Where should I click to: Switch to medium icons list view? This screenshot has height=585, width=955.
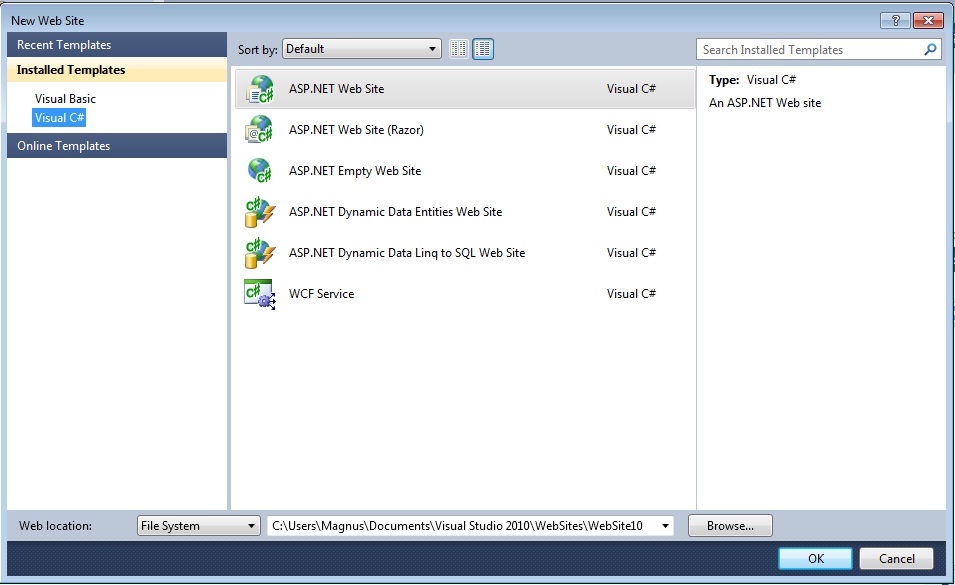click(483, 49)
